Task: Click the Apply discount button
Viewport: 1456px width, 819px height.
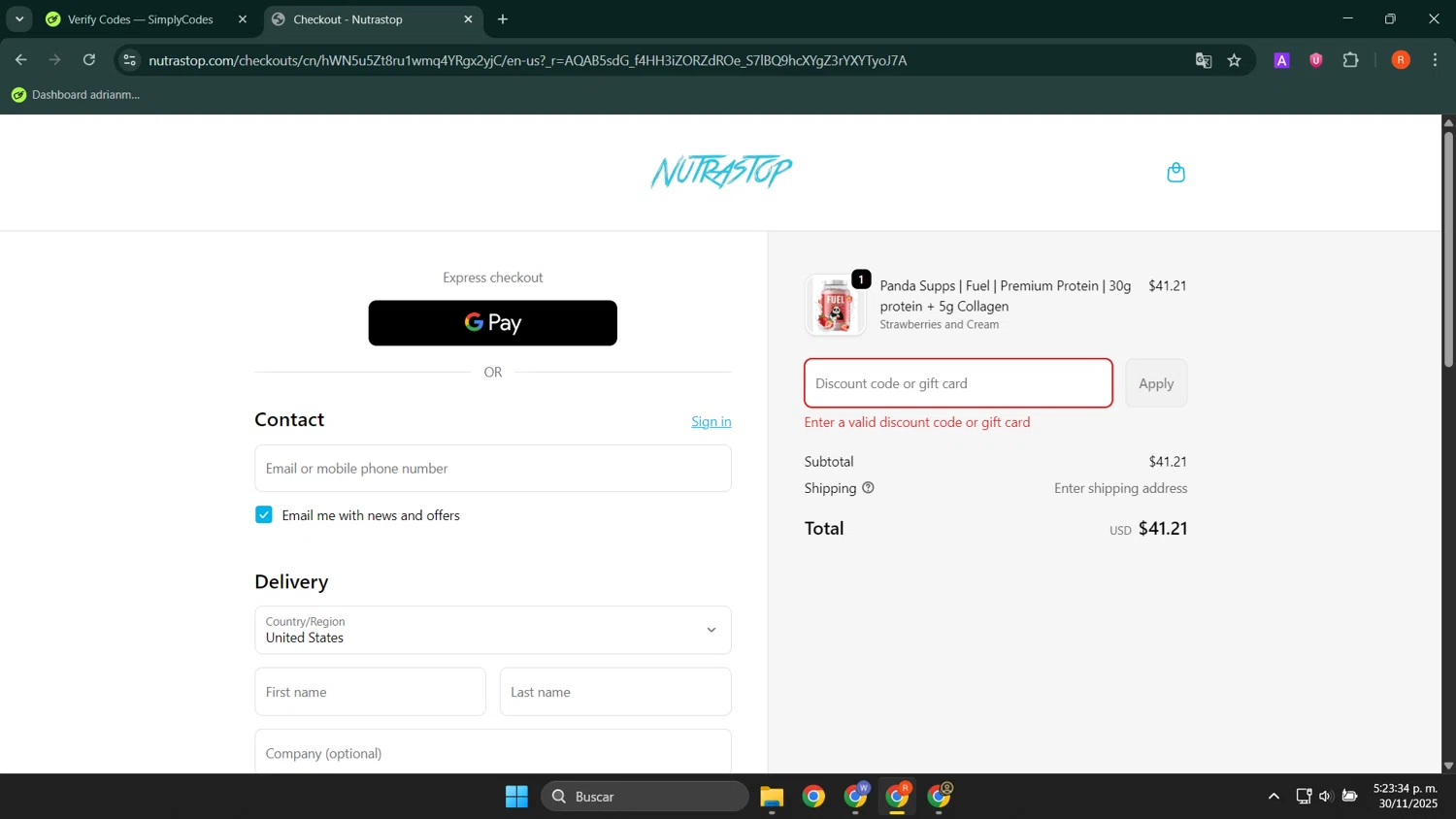Action: click(x=1156, y=383)
